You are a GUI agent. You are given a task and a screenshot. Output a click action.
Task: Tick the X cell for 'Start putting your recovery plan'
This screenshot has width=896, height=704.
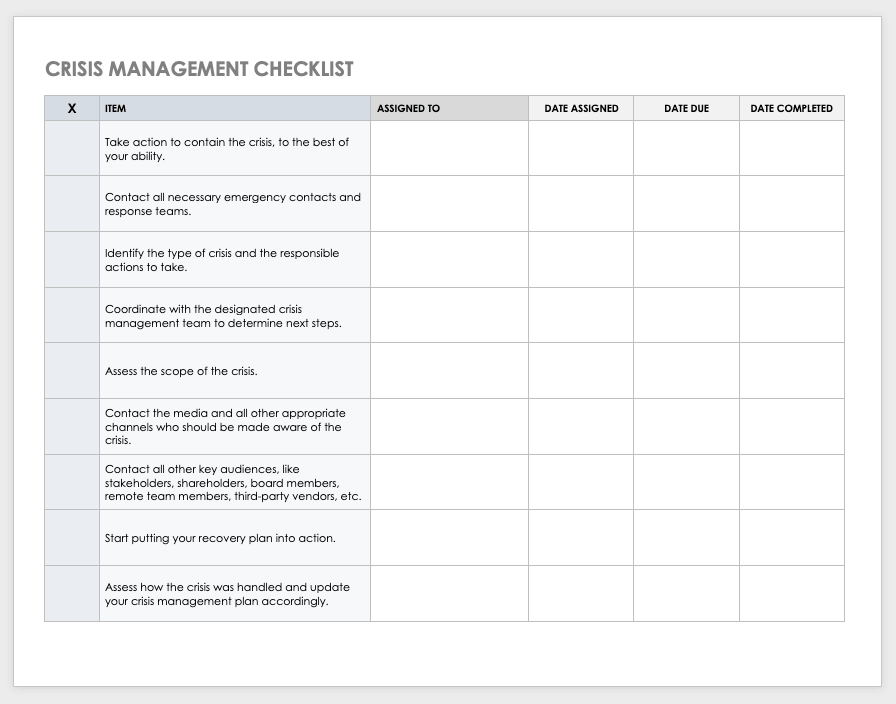coord(72,538)
